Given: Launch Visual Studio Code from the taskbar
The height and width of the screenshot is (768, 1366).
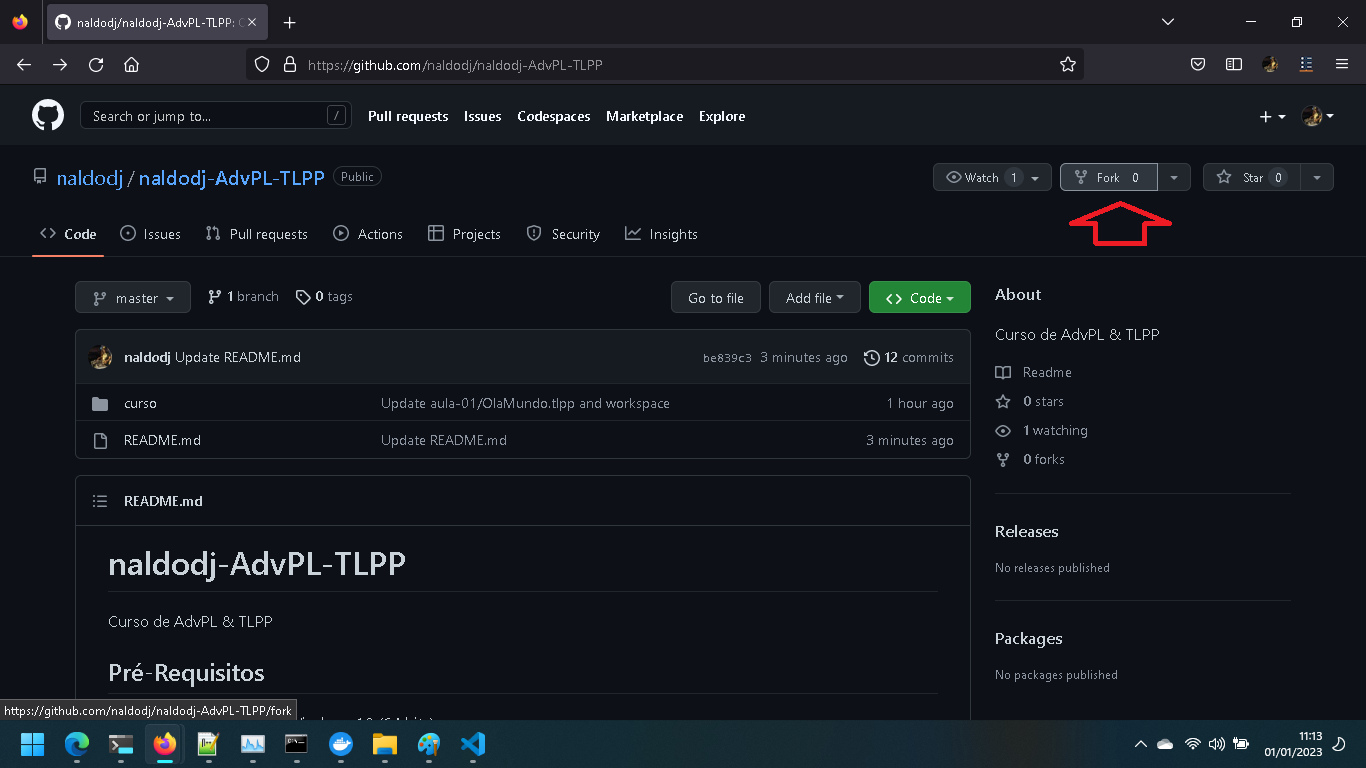Looking at the screenshot, I should (x=472, y=744).
